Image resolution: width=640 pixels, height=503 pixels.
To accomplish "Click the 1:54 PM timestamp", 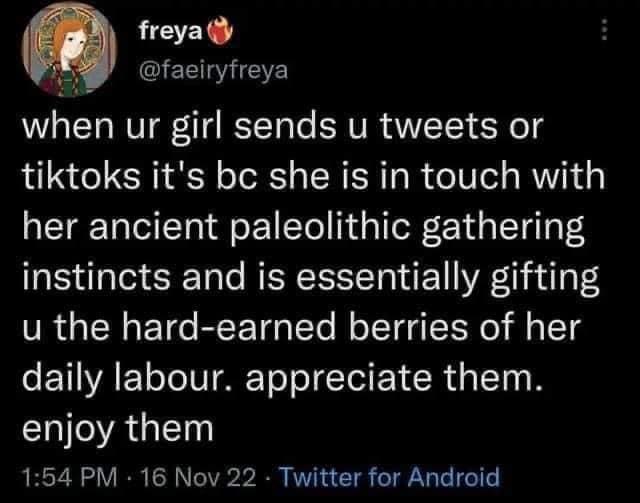I will (62, 476).
